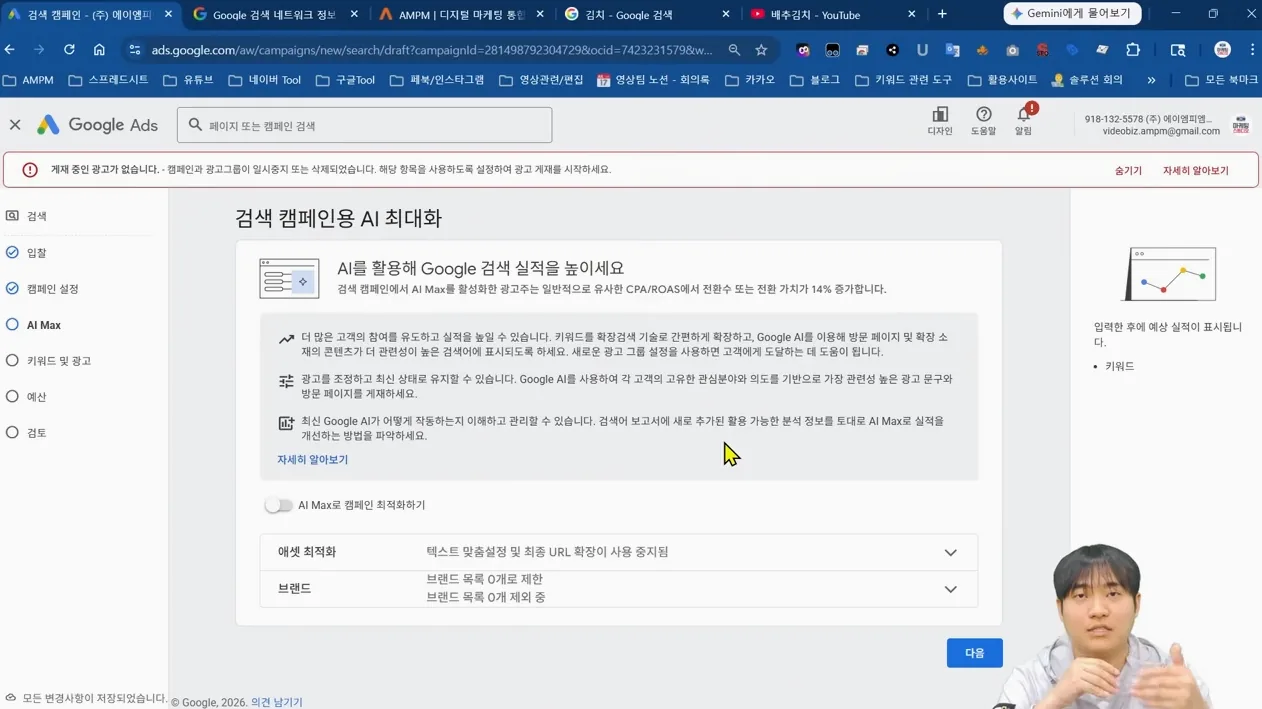This screenshot has height=709, width=1262.
Task: Click the magnifier icon in Ads search box
Action: (196, 125)
